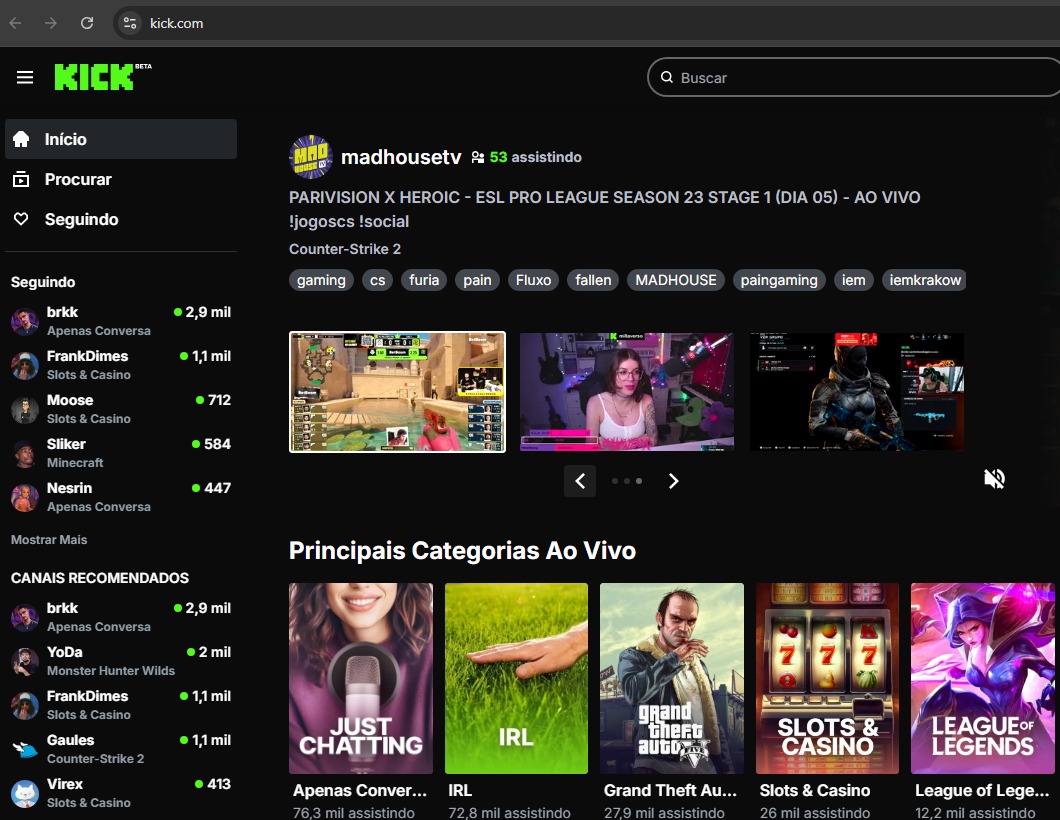This screenshot has width=1060, height=820.
Task: Select the iem tag
Action: pos(853,280)
